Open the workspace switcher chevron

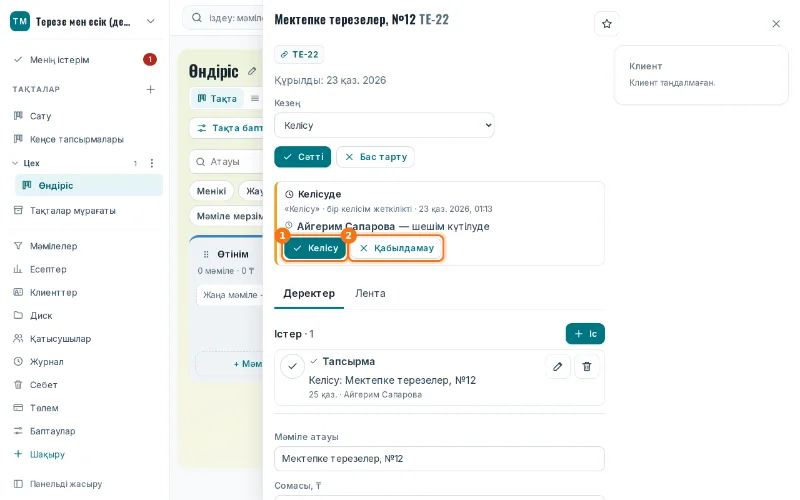pos(151,21)
